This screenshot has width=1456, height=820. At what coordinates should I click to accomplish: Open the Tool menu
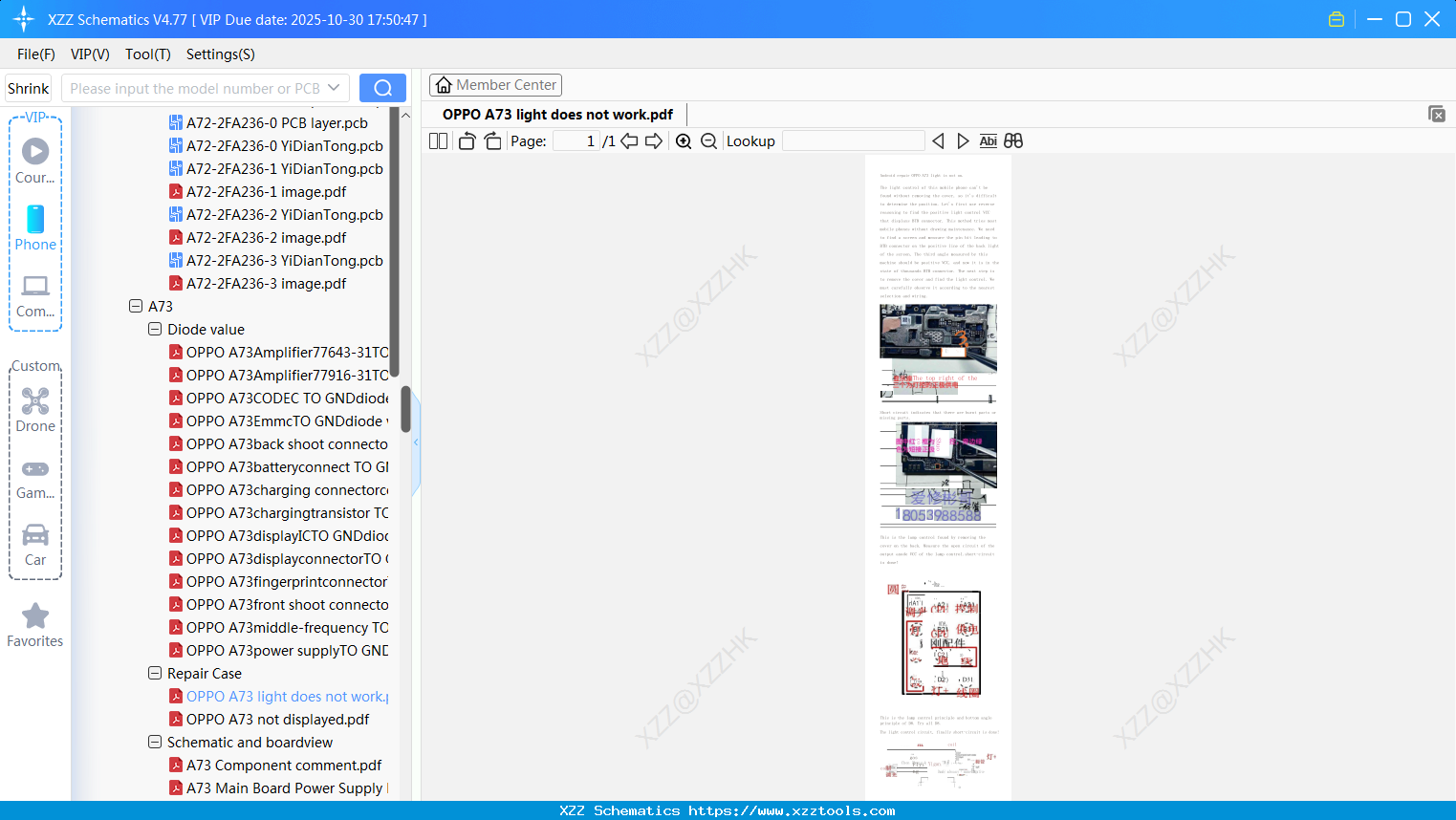(148, 54)
